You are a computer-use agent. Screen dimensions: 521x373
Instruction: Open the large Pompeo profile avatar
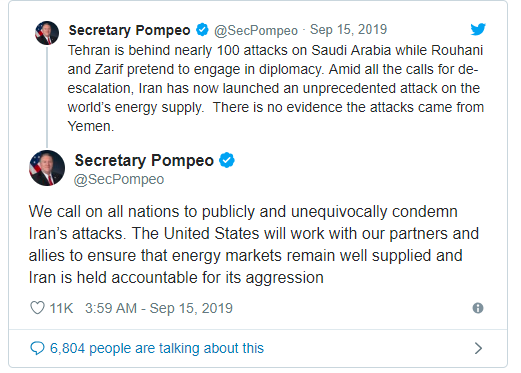click(x=47, y=168)
